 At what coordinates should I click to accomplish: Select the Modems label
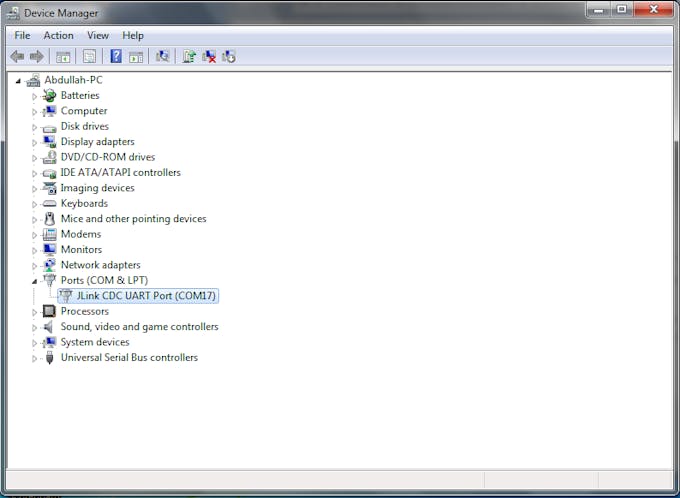81,234
